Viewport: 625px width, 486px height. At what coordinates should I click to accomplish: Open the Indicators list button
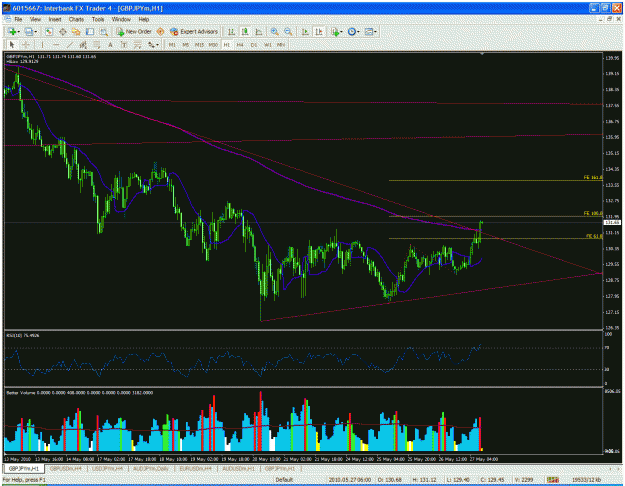(335, 32)
